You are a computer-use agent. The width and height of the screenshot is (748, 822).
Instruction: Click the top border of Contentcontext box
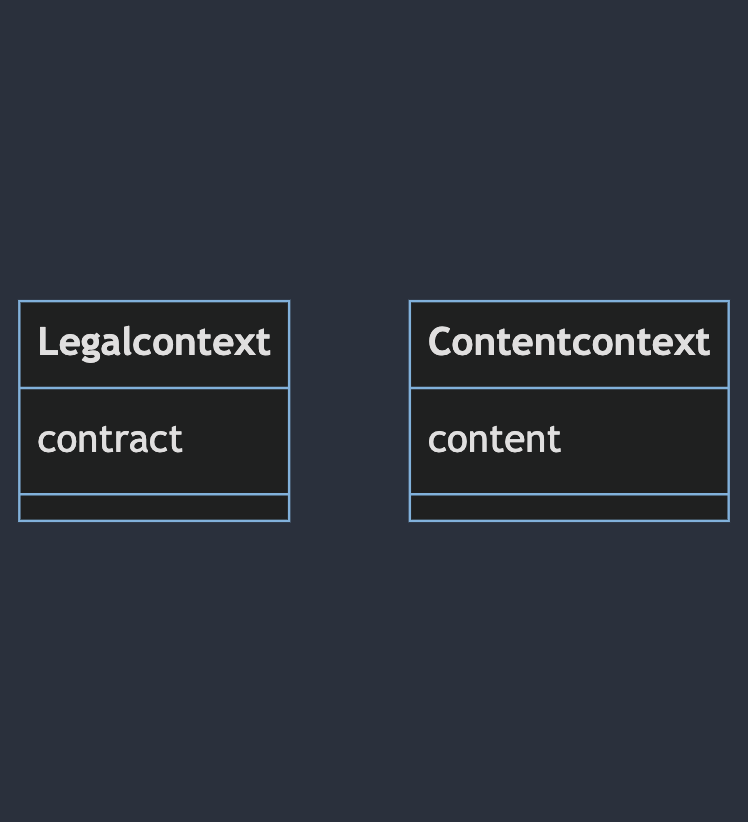(x=568, y=301)
